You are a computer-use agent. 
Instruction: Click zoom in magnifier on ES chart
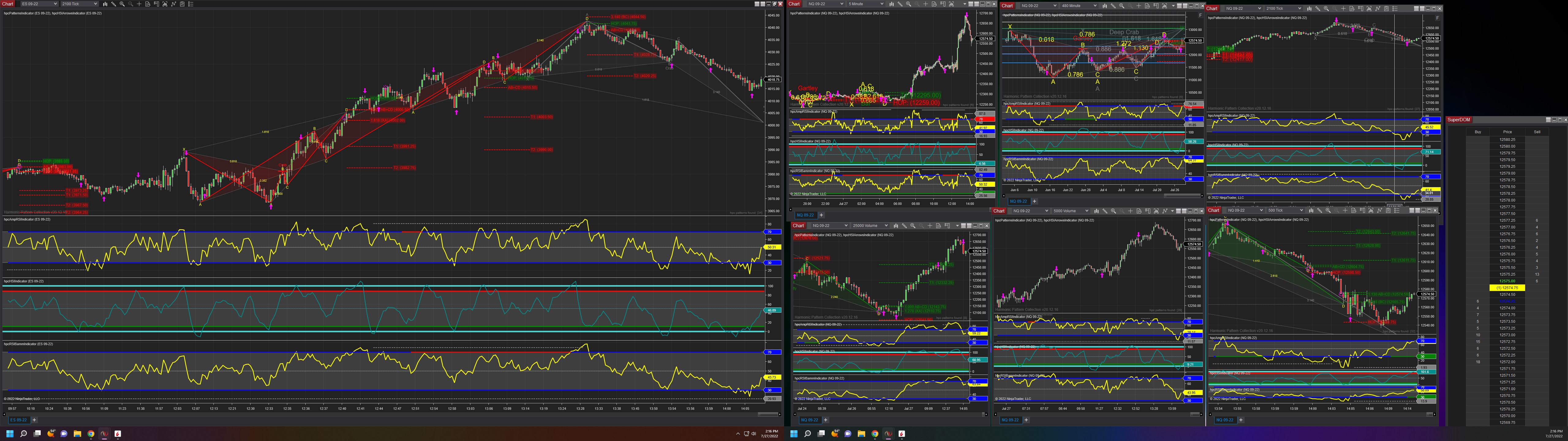[x=123, y=4]
